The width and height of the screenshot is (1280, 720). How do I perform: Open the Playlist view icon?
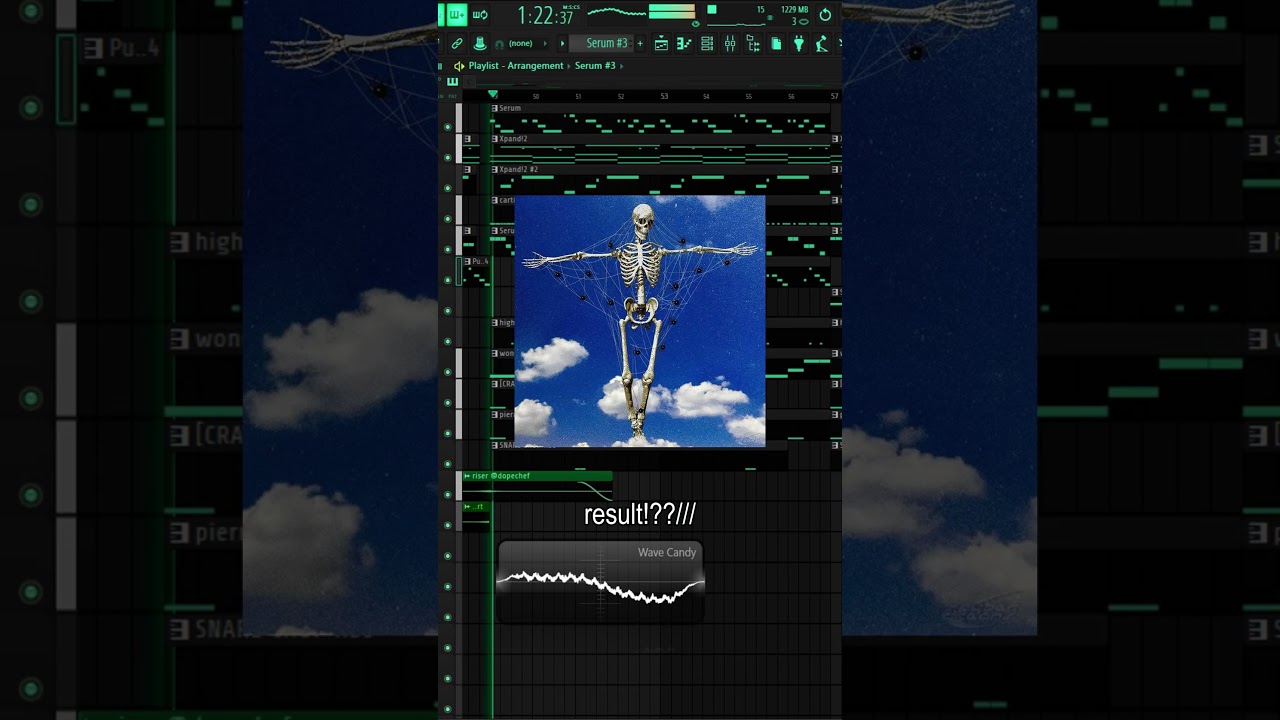pyautogui.click(x=661, y=43)
